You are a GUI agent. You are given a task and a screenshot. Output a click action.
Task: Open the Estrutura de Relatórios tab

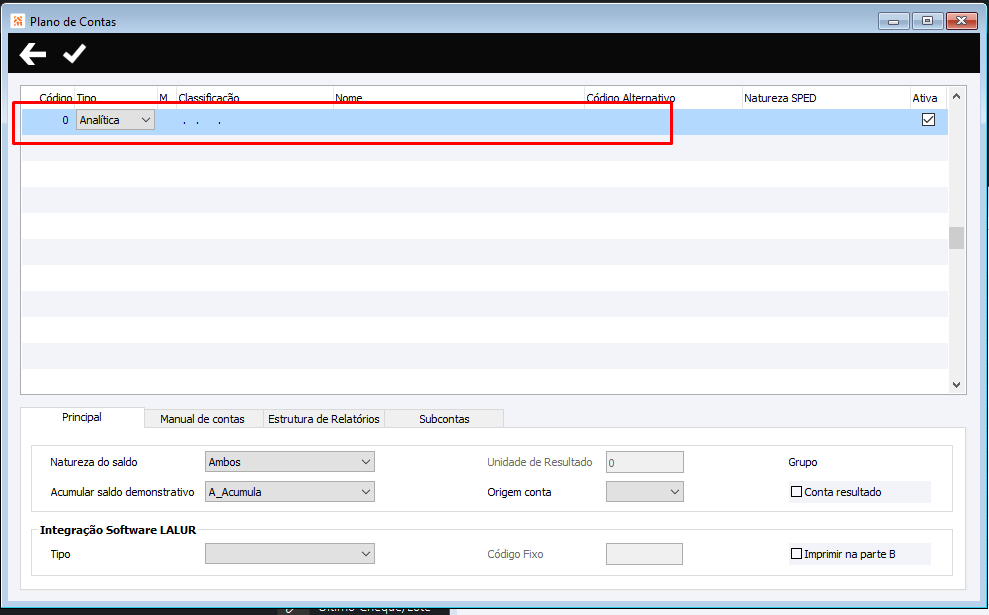pyautogui.click(x=324, y=419)
